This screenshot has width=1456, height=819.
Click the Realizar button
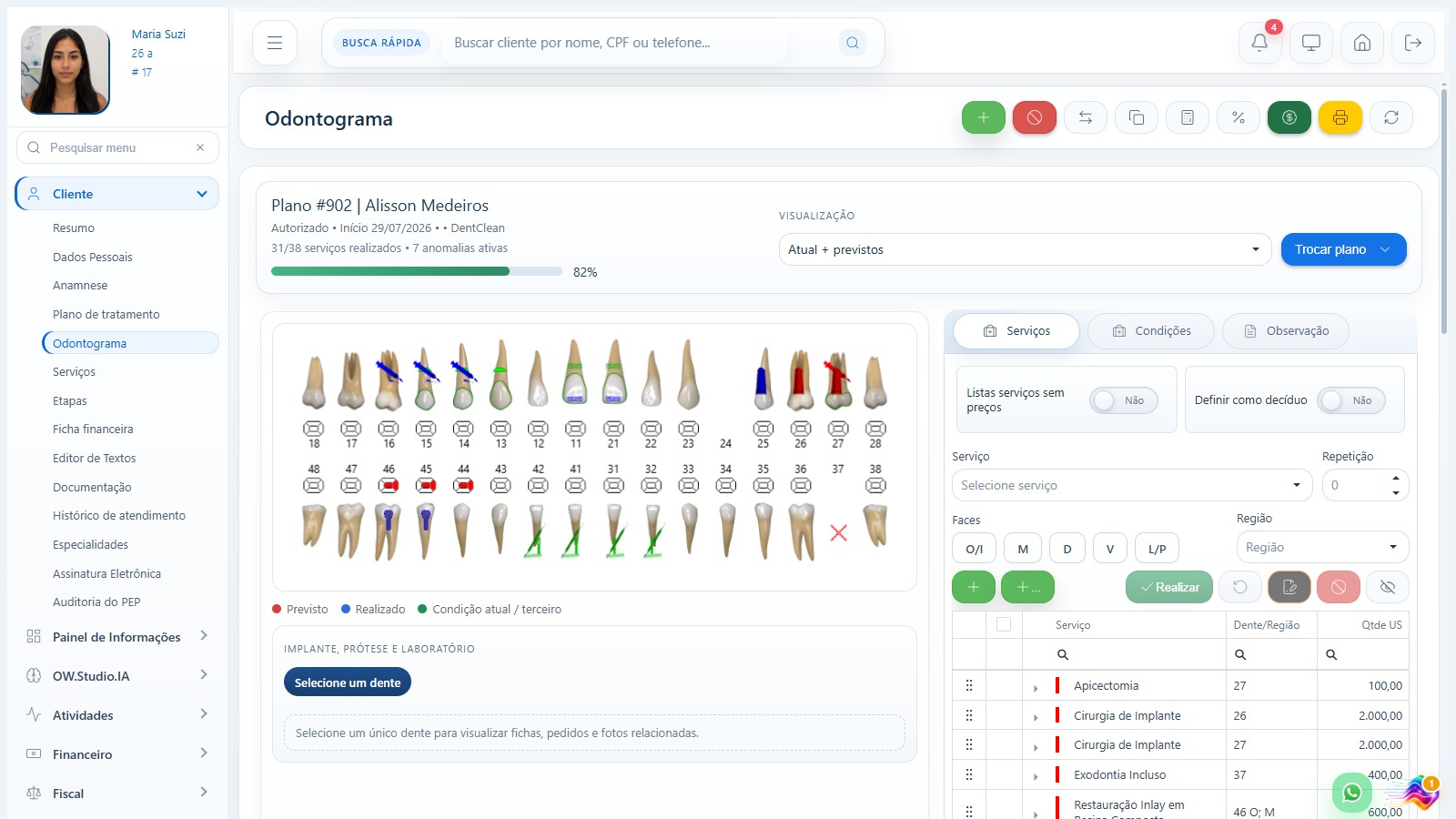pyautogui.click(x=1169, y=587)
